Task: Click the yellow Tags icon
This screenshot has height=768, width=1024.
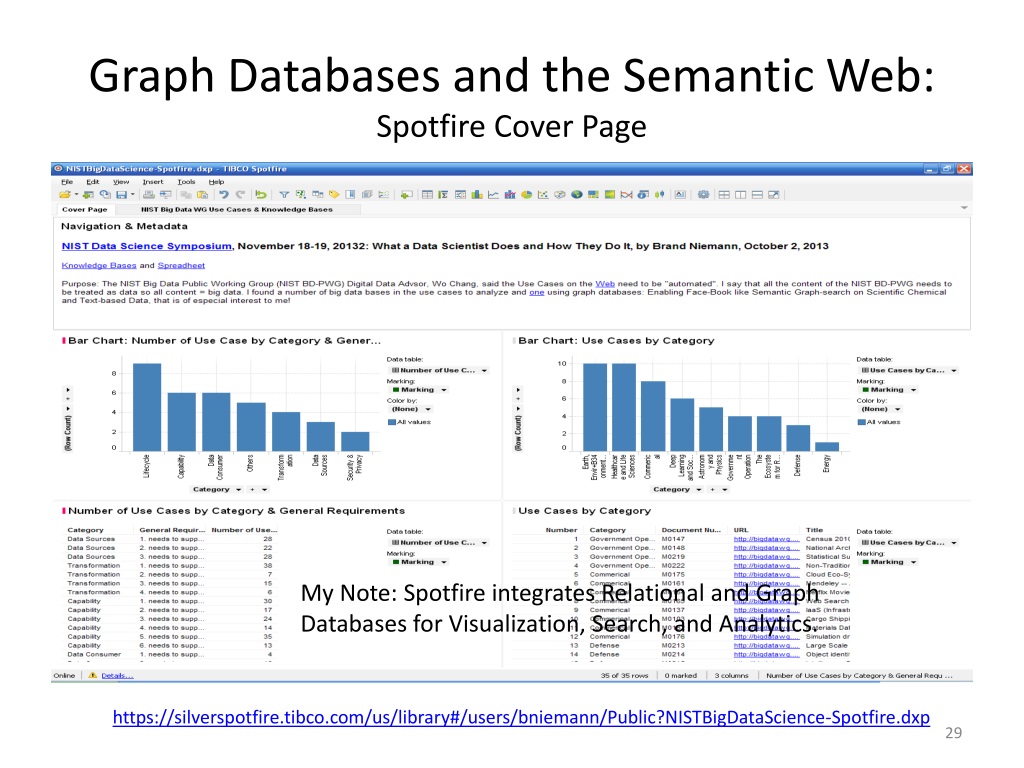Action: (x=334, y=195)
